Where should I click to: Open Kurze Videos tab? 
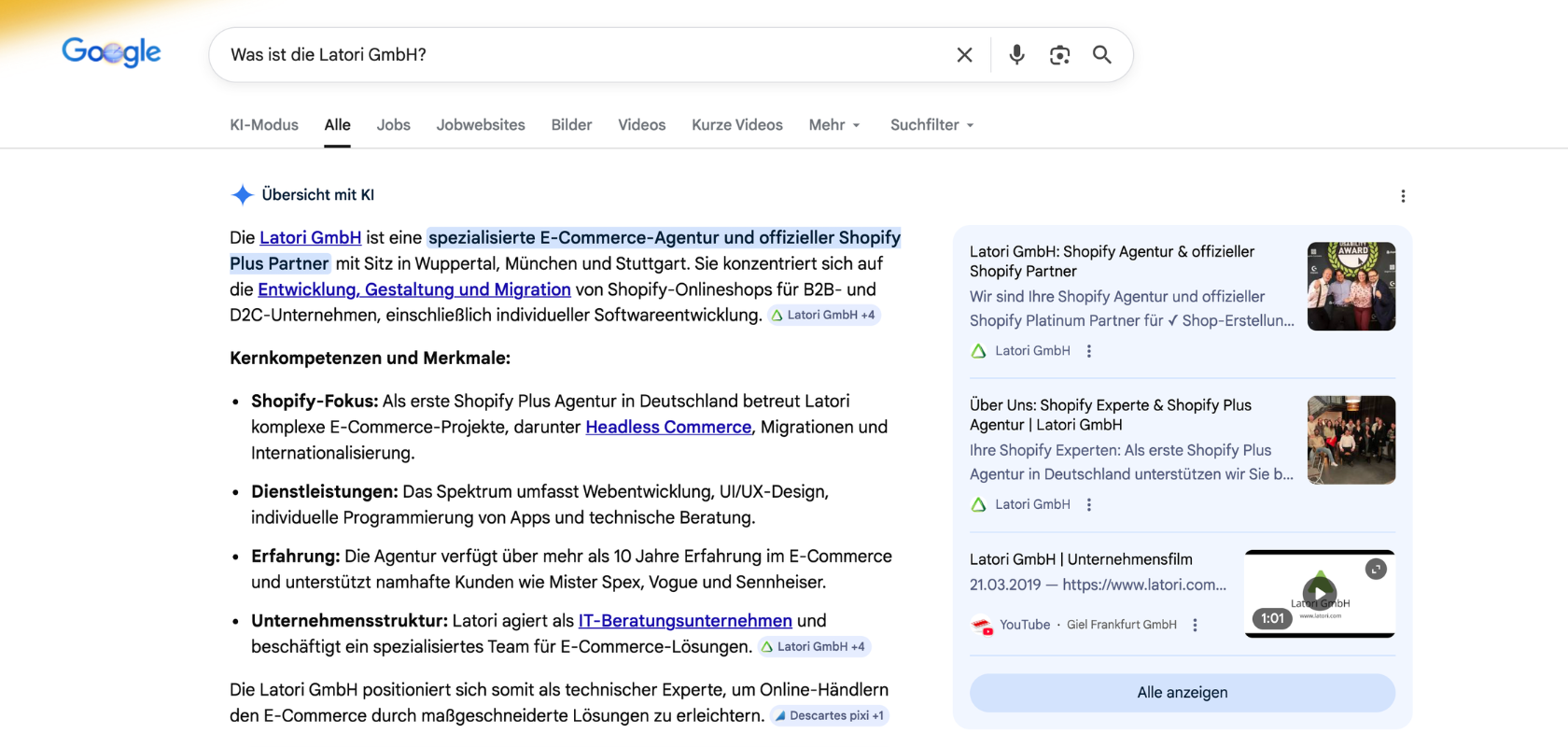[x=737, y=125]
